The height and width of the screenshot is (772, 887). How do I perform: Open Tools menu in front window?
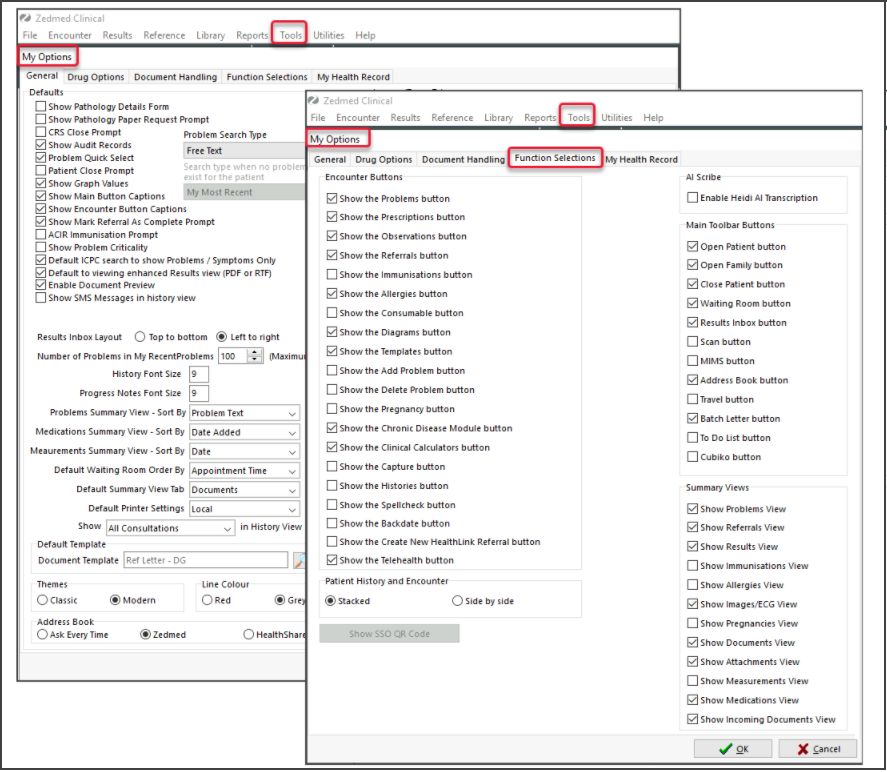pos(578,117)
